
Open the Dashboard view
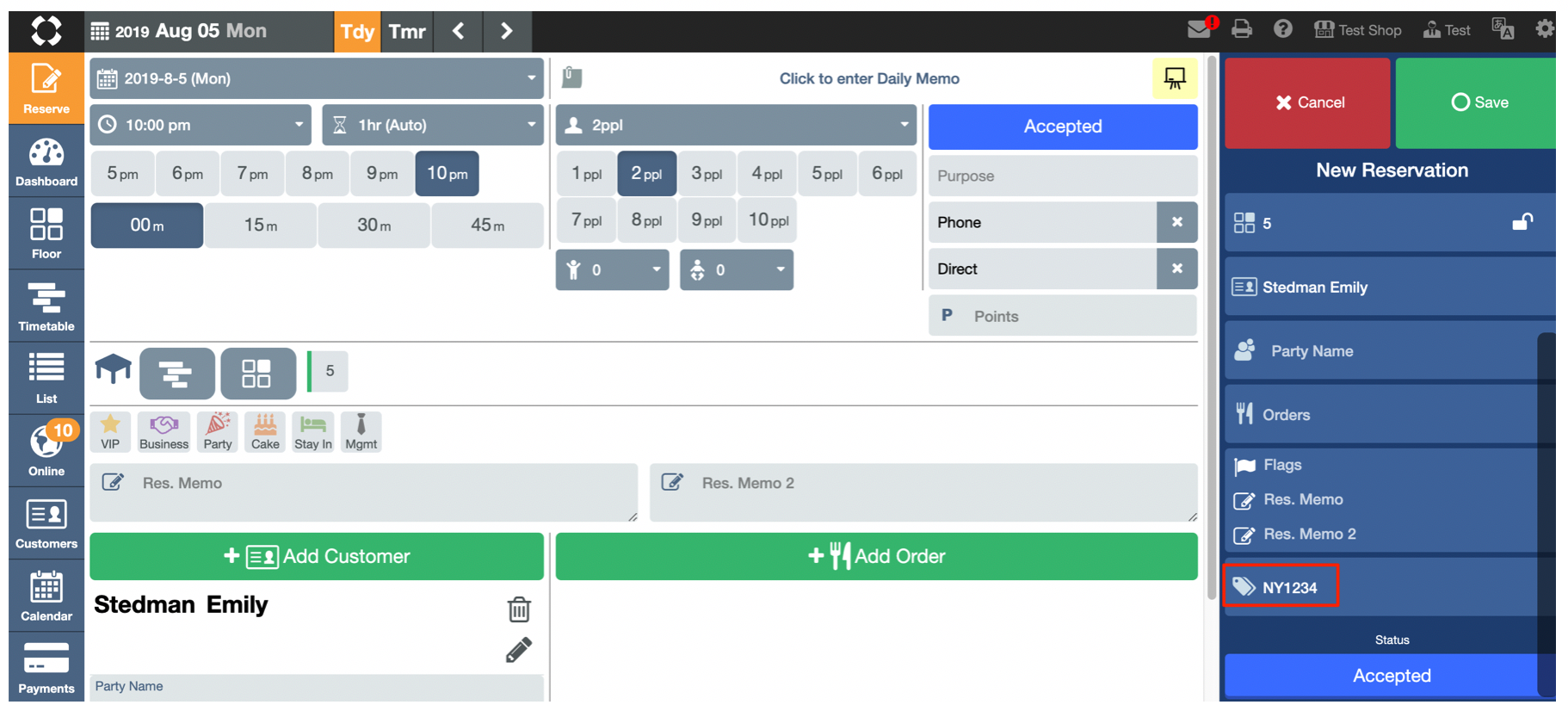click(x=46, y=162)
